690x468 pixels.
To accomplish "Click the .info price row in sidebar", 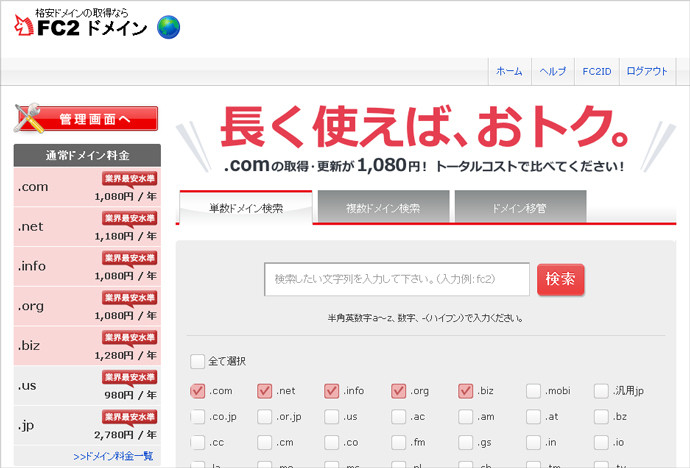I will point(87,266).
